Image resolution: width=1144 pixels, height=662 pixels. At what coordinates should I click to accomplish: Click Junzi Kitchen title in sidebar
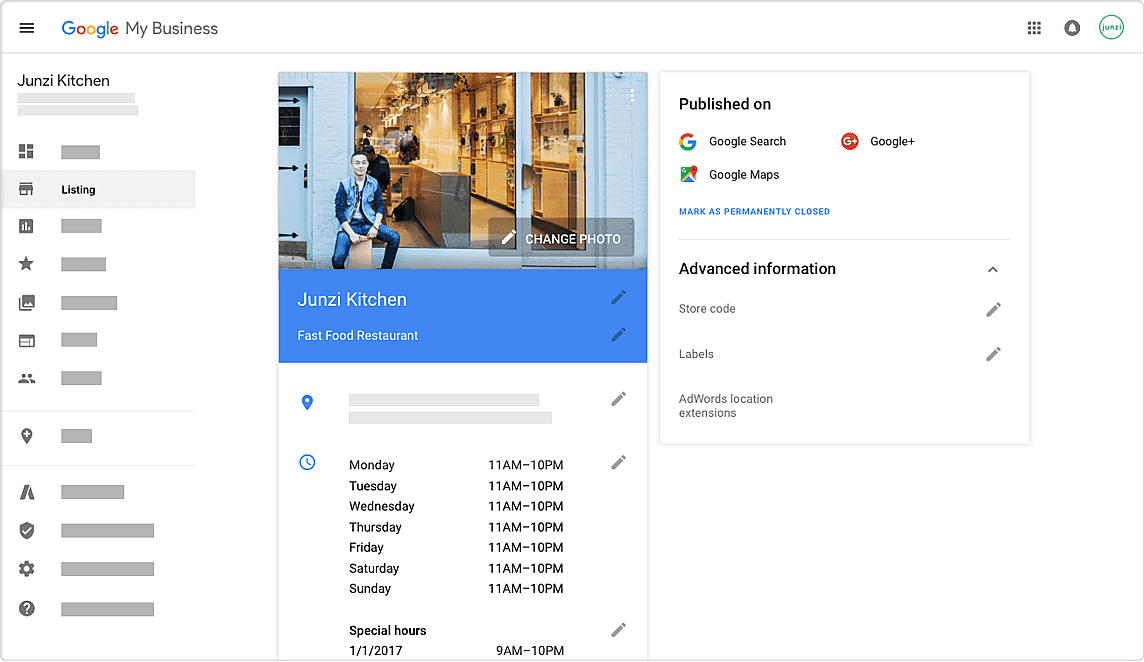pos(63,81)
